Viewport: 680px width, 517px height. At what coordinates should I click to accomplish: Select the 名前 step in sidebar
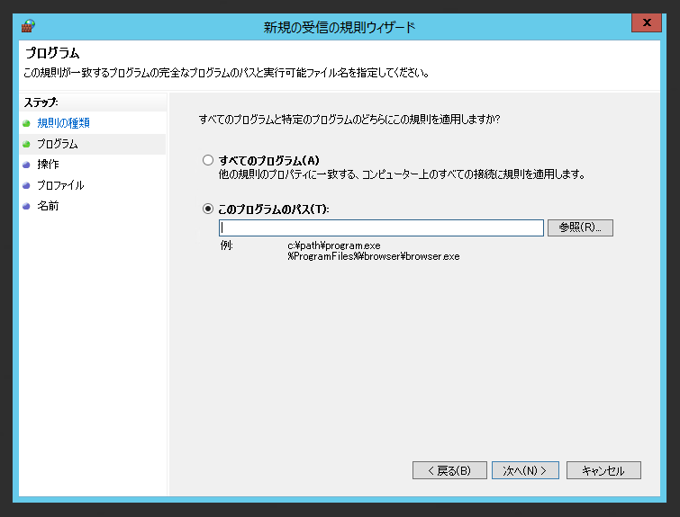click(x=48, y=206)
